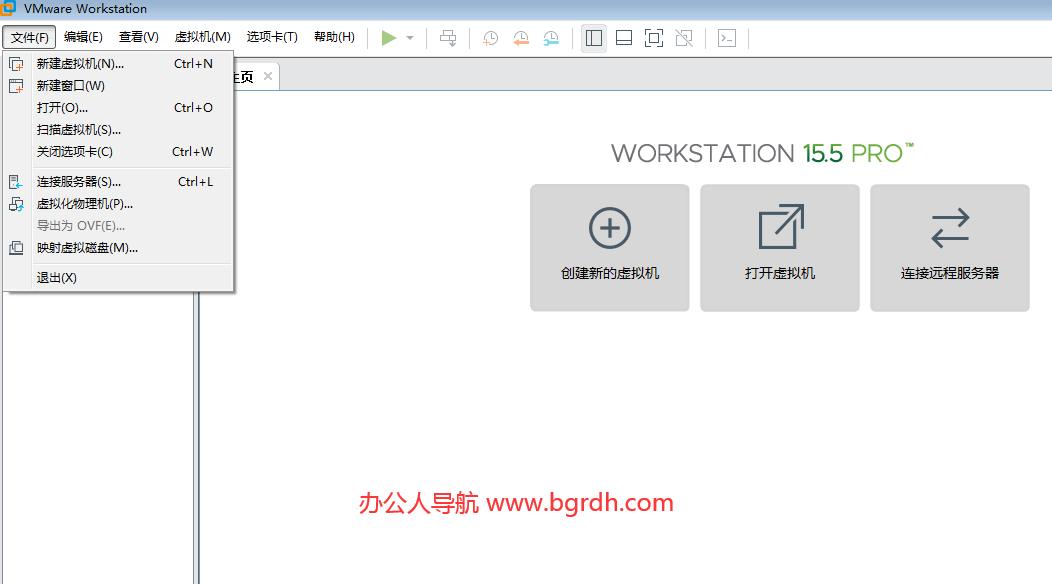Enter full screen mode from the toolbar
The height and width of the screenshot is (584, 1052).
[x=653, y=38]
